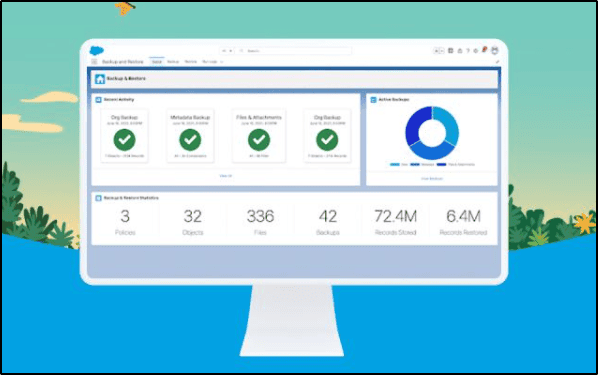Screen dimensions: 598x375
Task: Expand the chevron beside the last navigation tab
Action: (x=222, y=62)
